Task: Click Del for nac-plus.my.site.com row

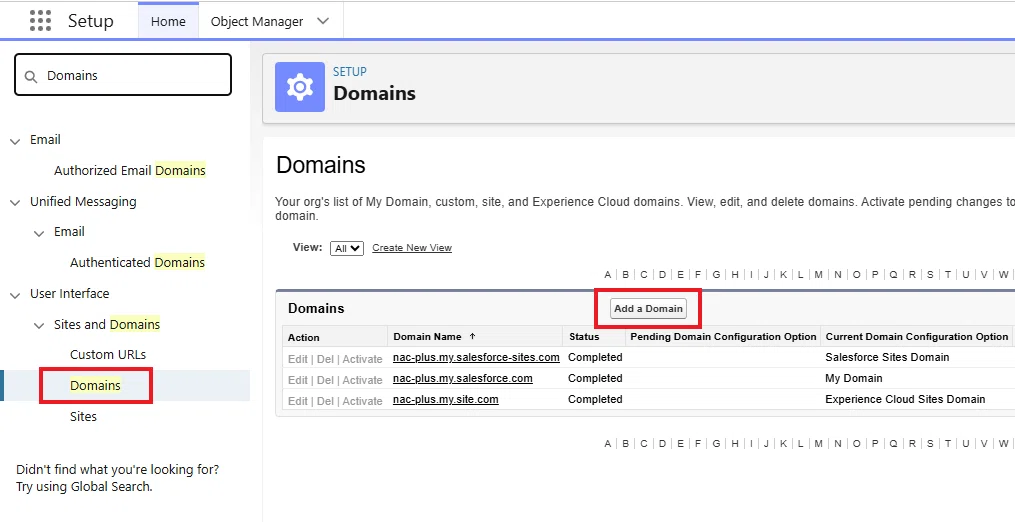Action: [326, 401]
